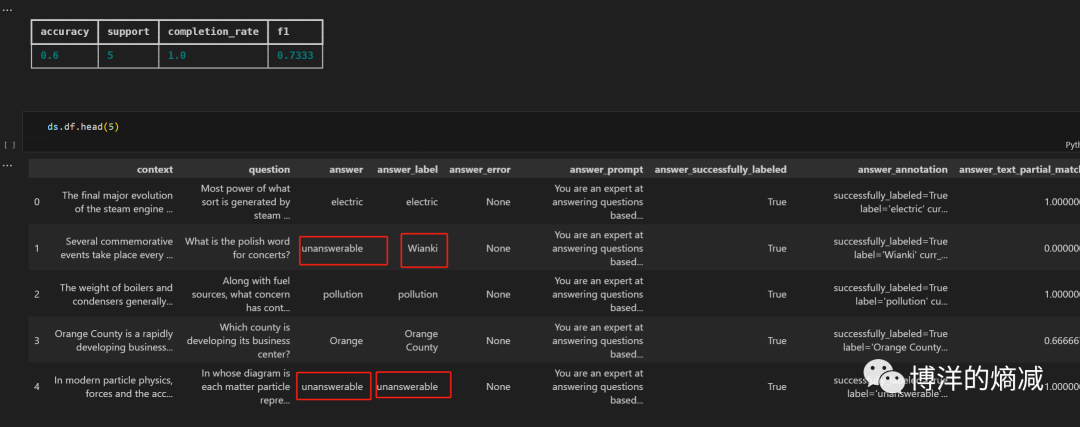
Task: Click the answer cell 'Orange' in row 3
Action: tap(346, 340)
